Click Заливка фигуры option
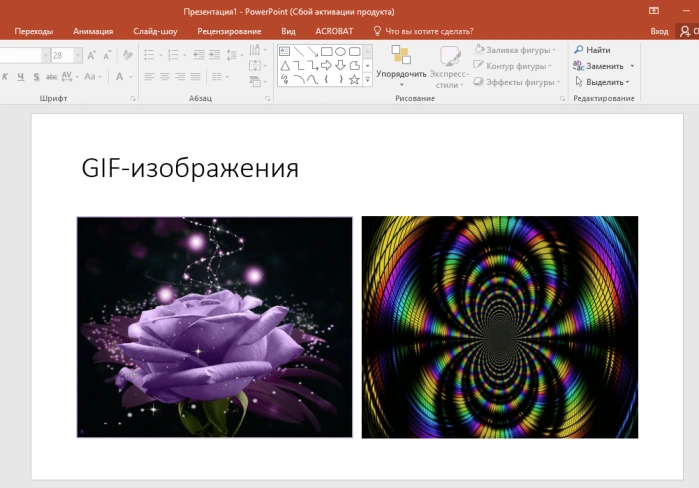Image resolution: width=699 pixels, height=488 pixels. click(x=515, y=50)
